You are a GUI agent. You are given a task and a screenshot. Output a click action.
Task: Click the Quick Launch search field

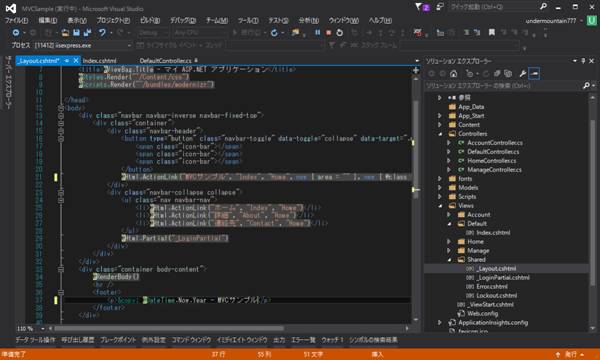click(x=494, y=7)
